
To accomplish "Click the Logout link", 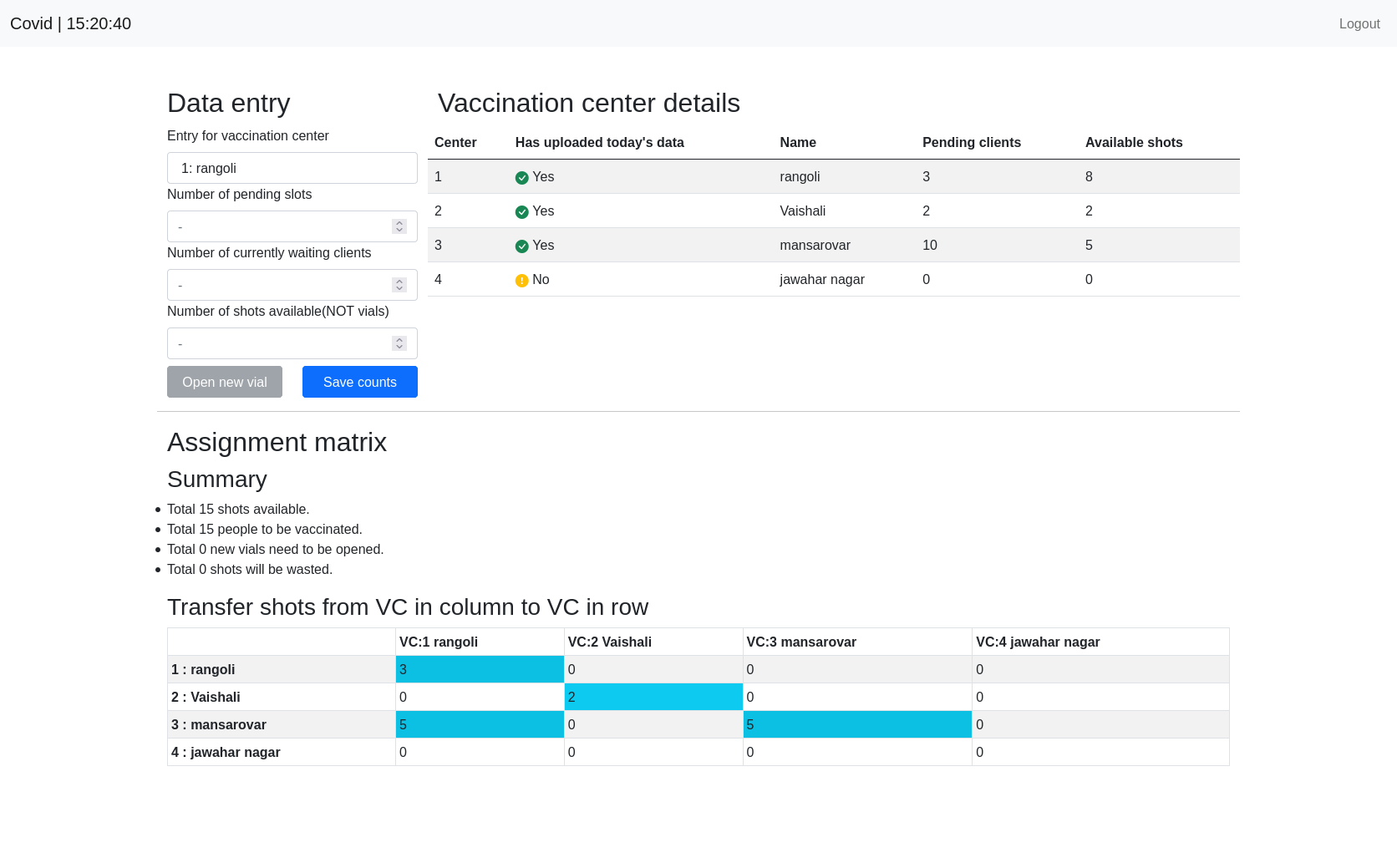I will click(1359, 23).
